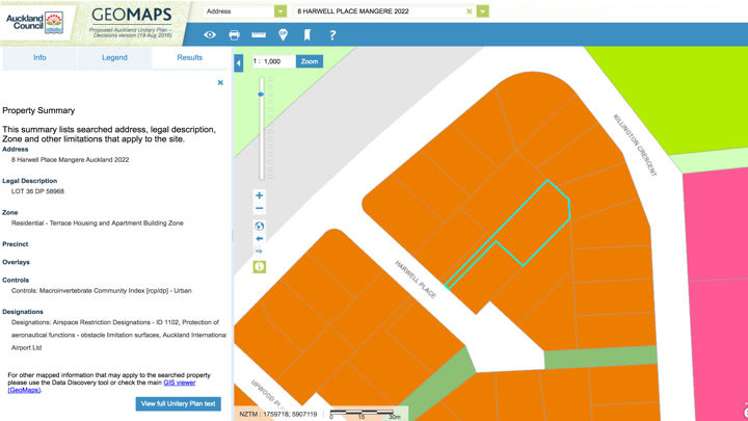The image size is (748, 421).
Task: Click the Print icon in toolbar
Action: [234, 35]
